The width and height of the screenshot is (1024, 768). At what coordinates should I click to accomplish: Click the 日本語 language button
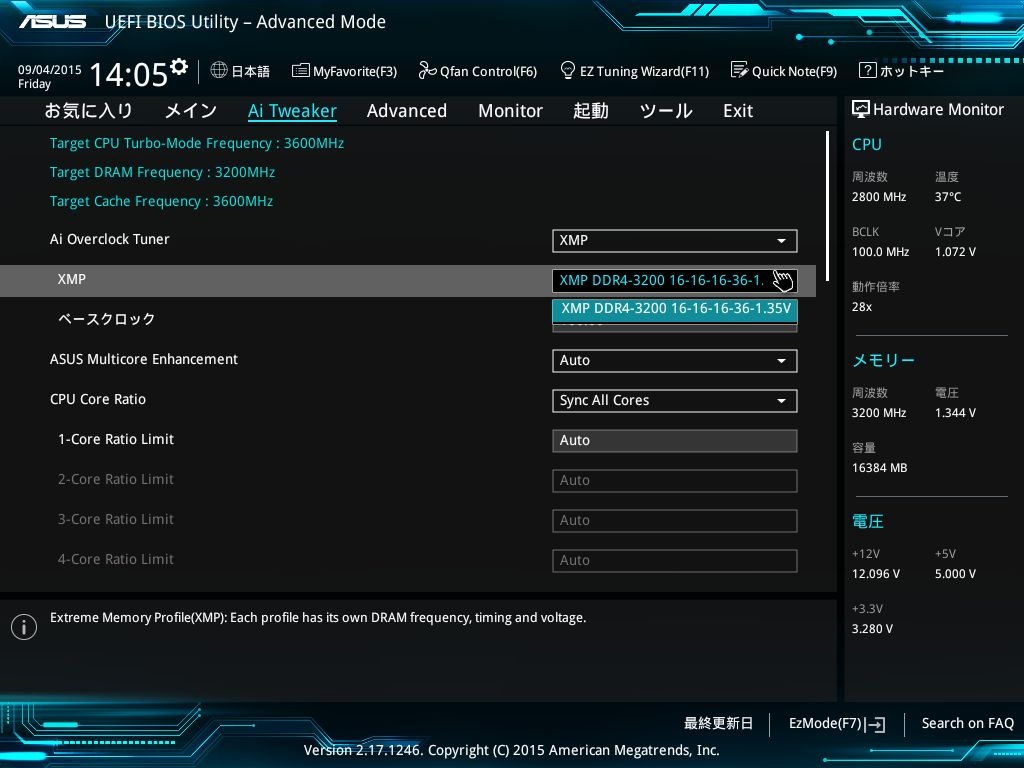tap(240, 71)
